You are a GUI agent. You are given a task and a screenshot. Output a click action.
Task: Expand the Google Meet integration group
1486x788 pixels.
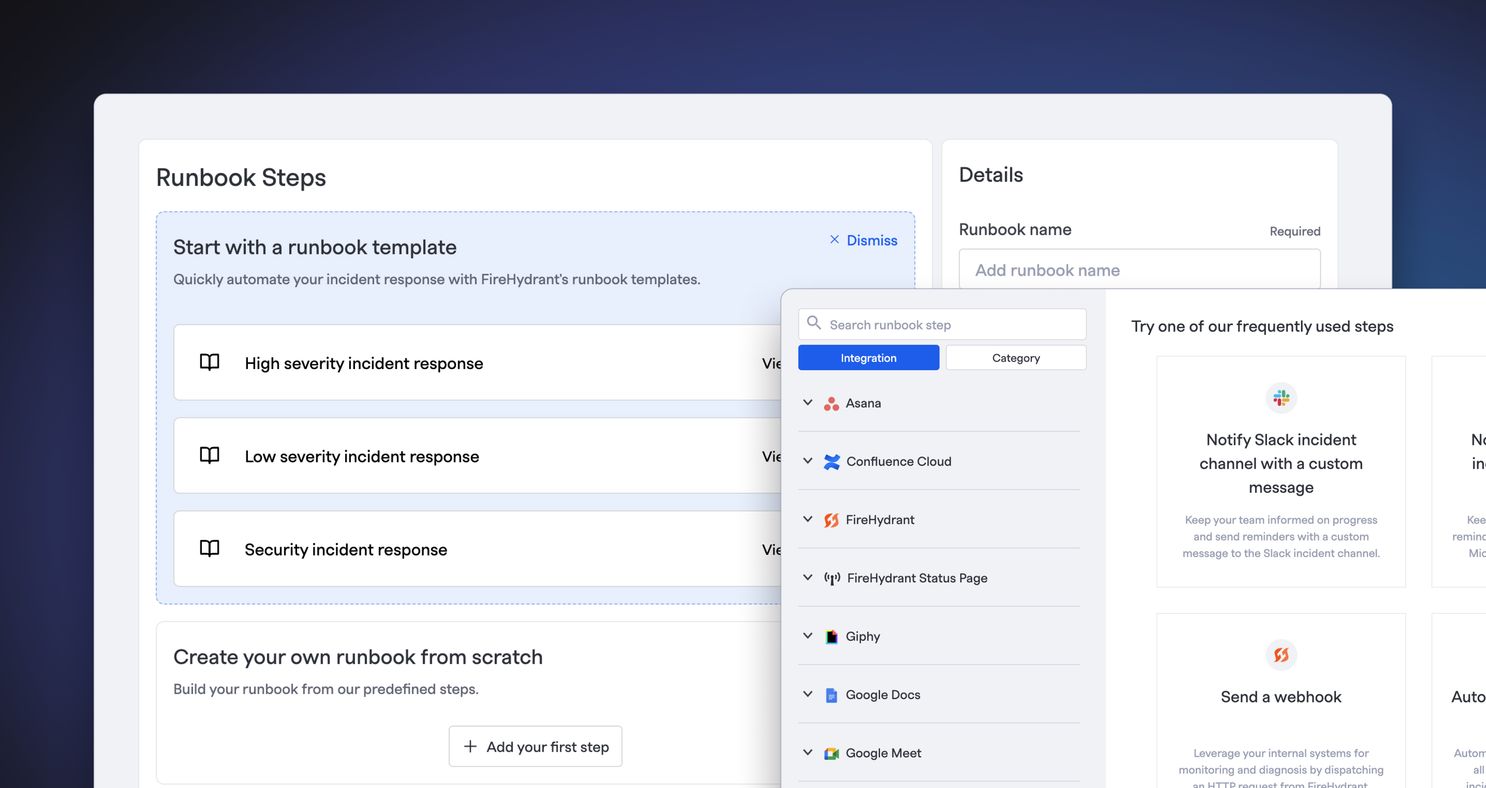[808, 752]
